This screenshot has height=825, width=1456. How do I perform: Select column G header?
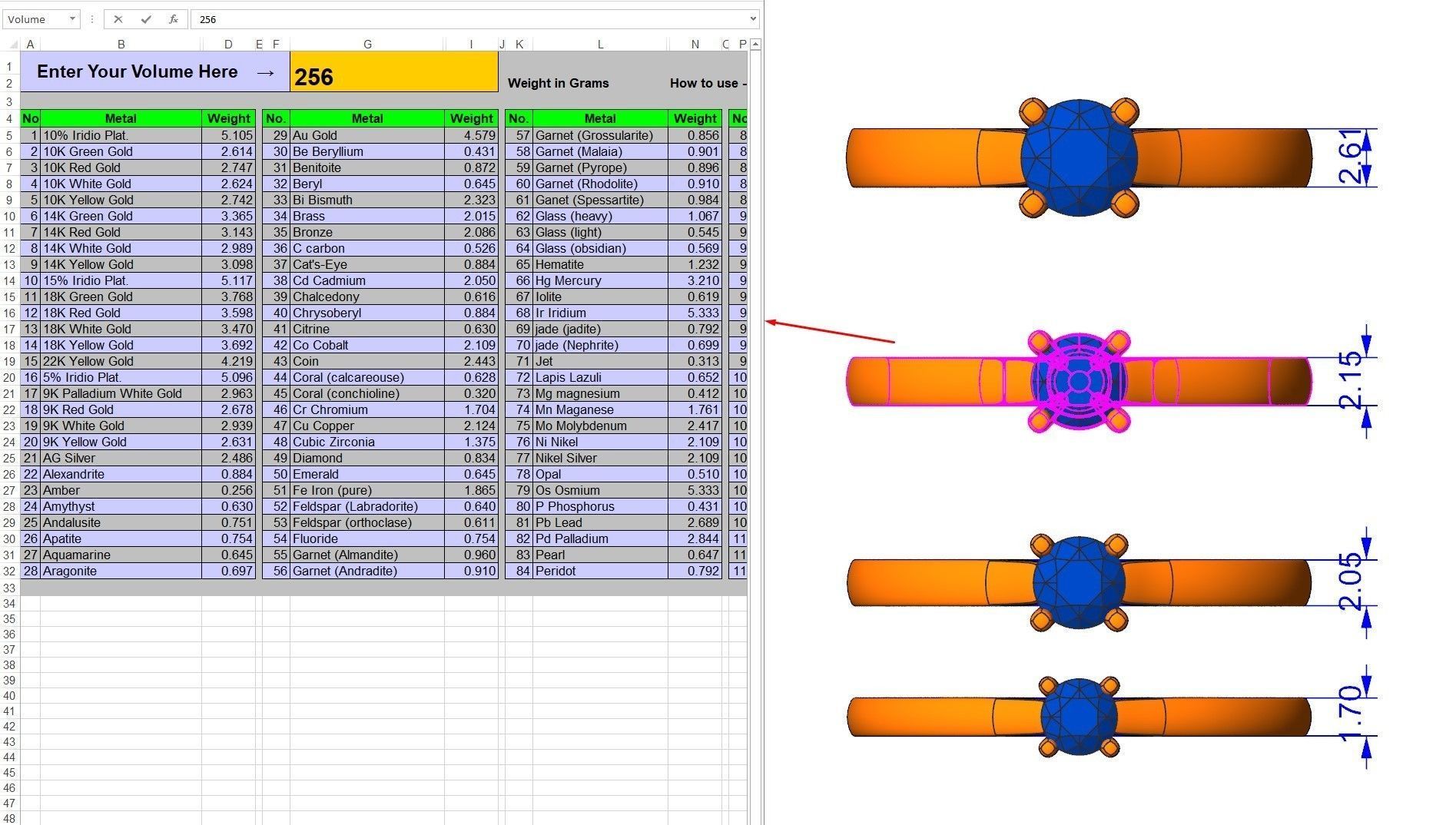click(367, 45)
